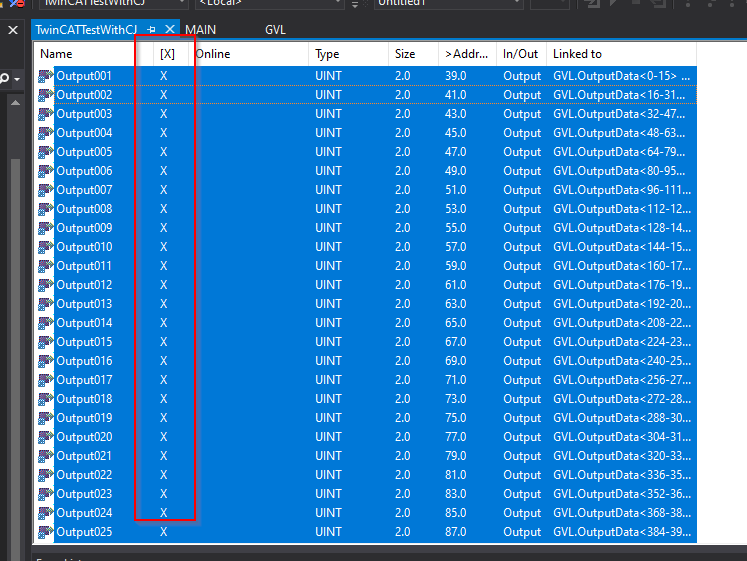This screenshot has width=747, height=561.
Task: Click the Output015 variable icon
Action: (x=46, y=342)
